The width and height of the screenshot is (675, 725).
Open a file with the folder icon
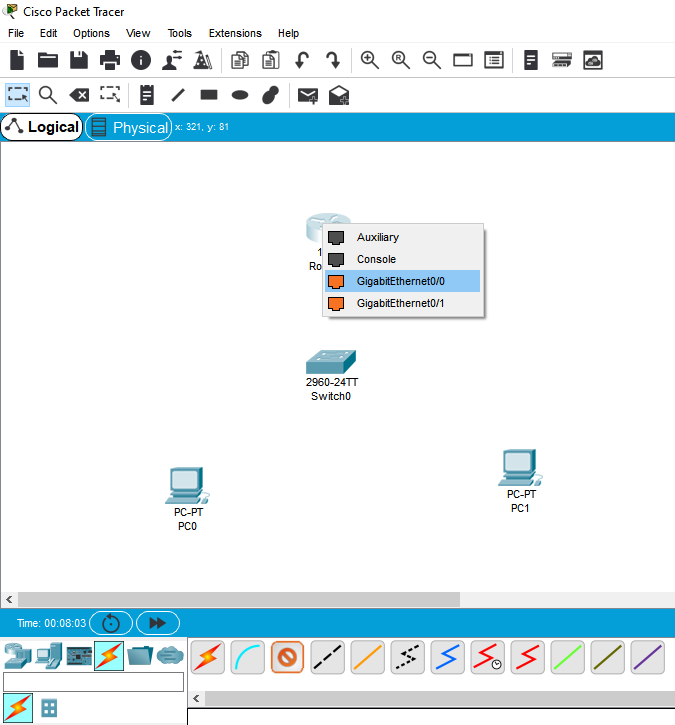(x=48, y=60)
